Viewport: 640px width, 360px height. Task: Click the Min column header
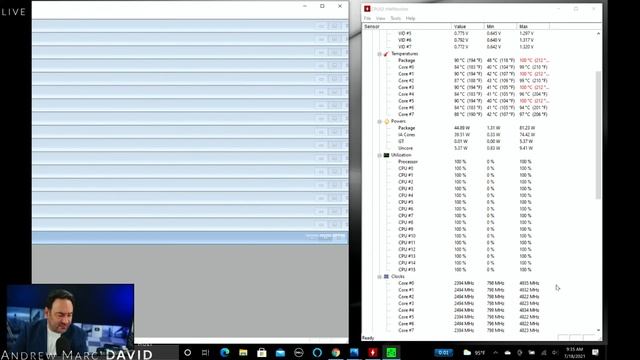(500, 27)
